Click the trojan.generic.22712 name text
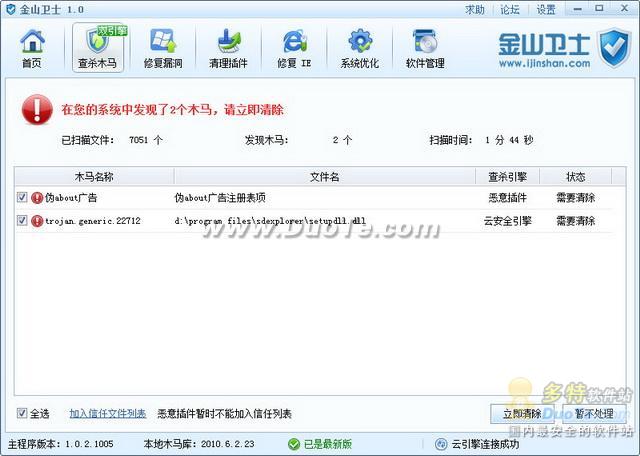640x456 pixels. pyautogui.click(x=93, y=221)
